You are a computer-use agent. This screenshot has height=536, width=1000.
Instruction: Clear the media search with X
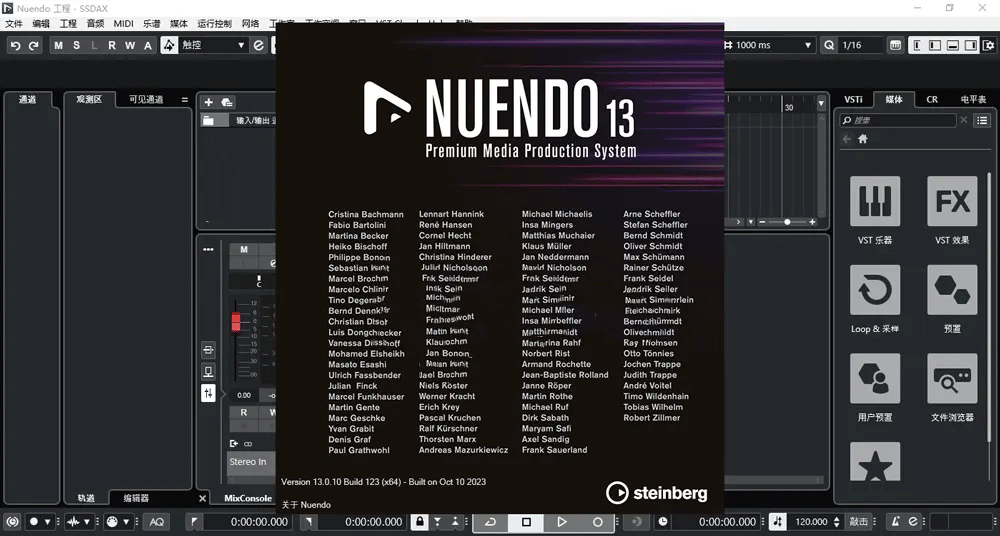click(964, 120)
